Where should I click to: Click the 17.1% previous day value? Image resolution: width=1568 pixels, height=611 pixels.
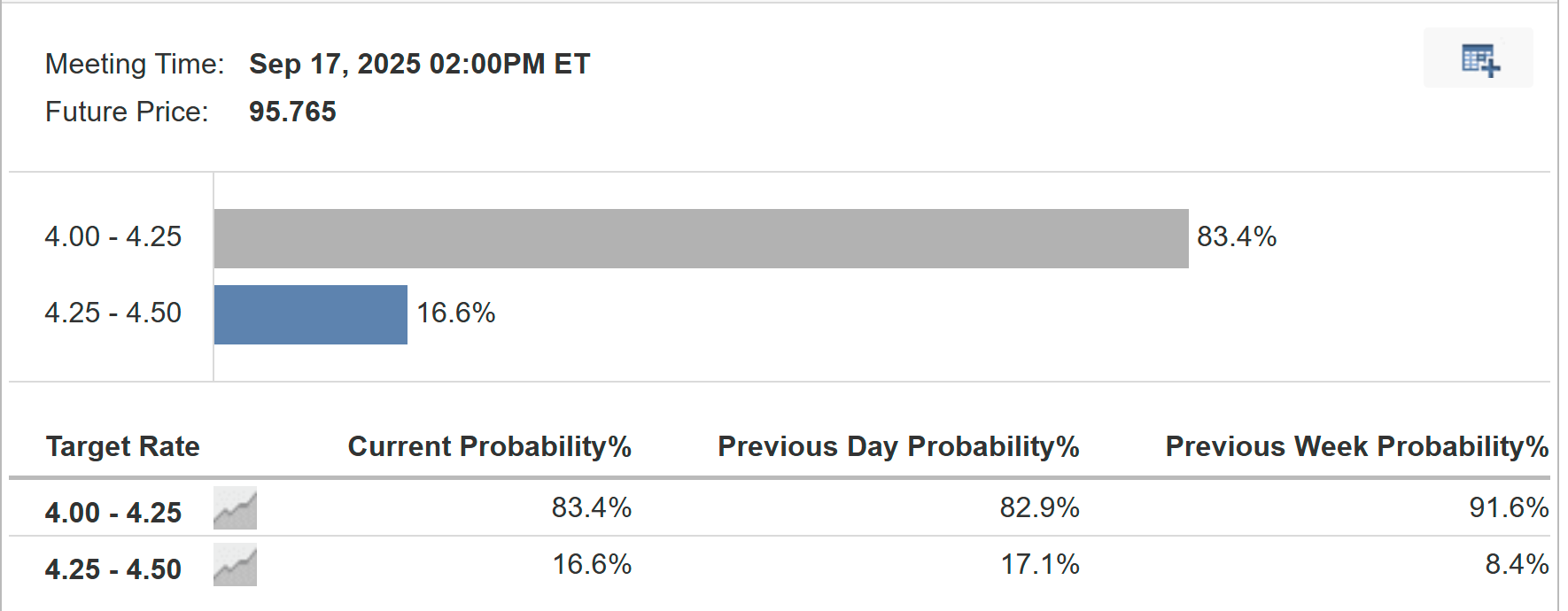[1039, 564]
